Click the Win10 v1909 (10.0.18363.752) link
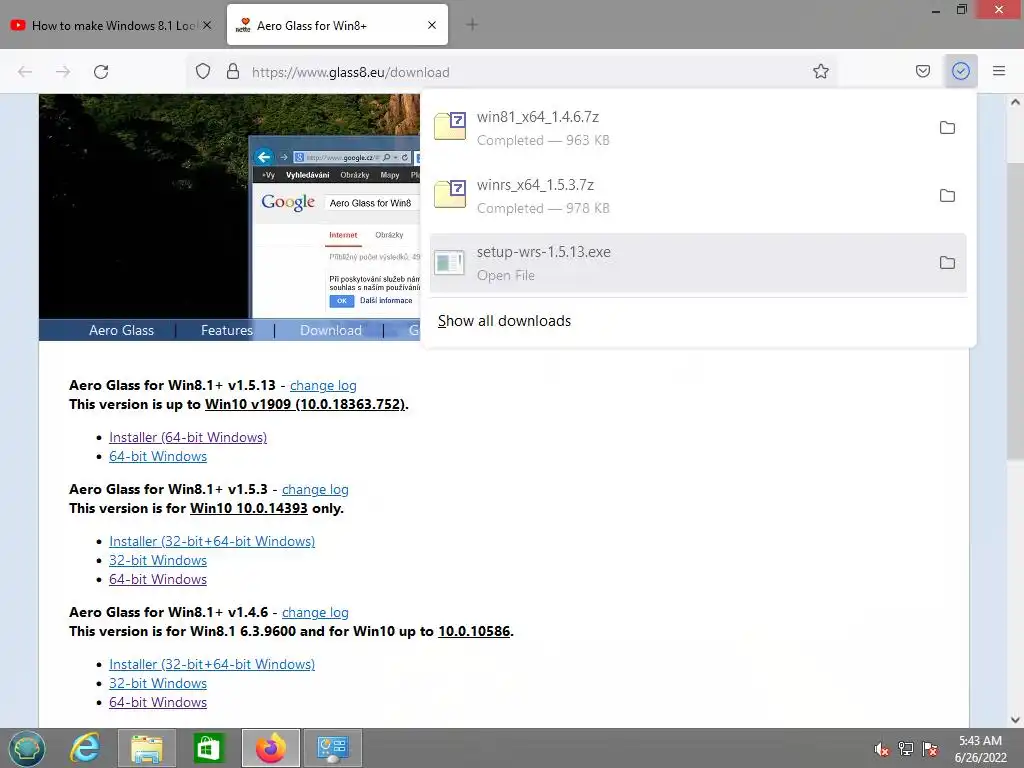 305,404
